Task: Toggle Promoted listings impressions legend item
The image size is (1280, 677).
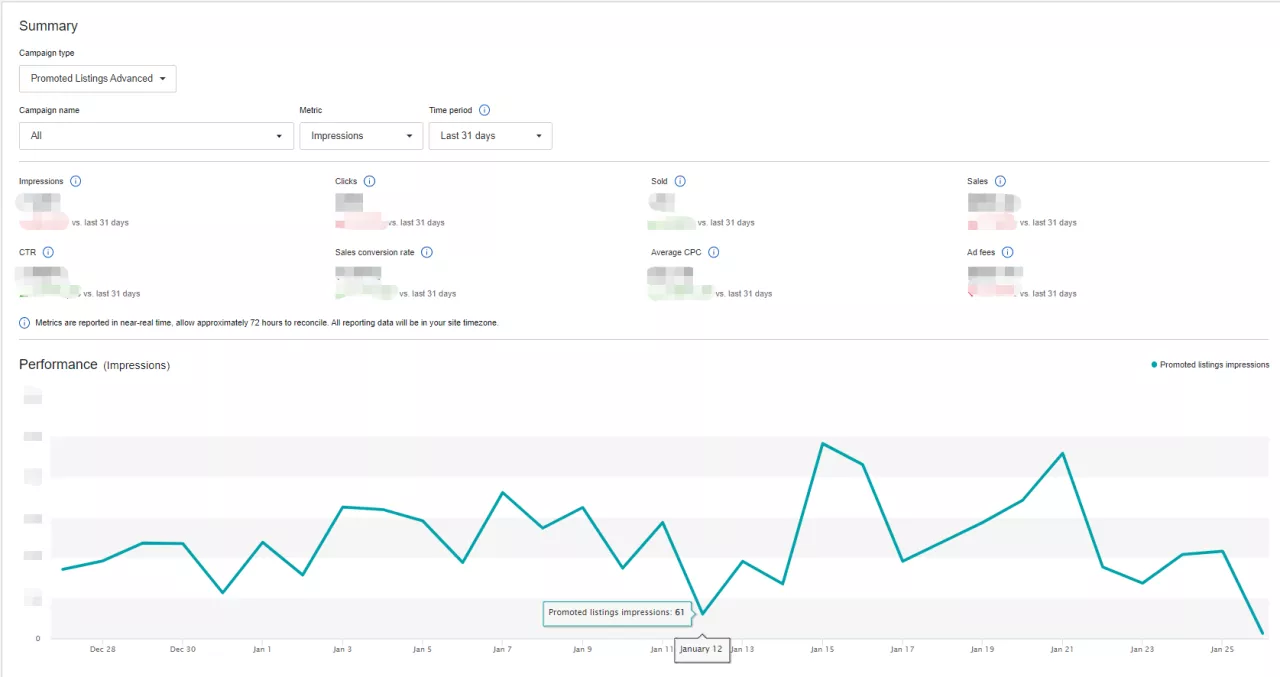Action: 1210,365
